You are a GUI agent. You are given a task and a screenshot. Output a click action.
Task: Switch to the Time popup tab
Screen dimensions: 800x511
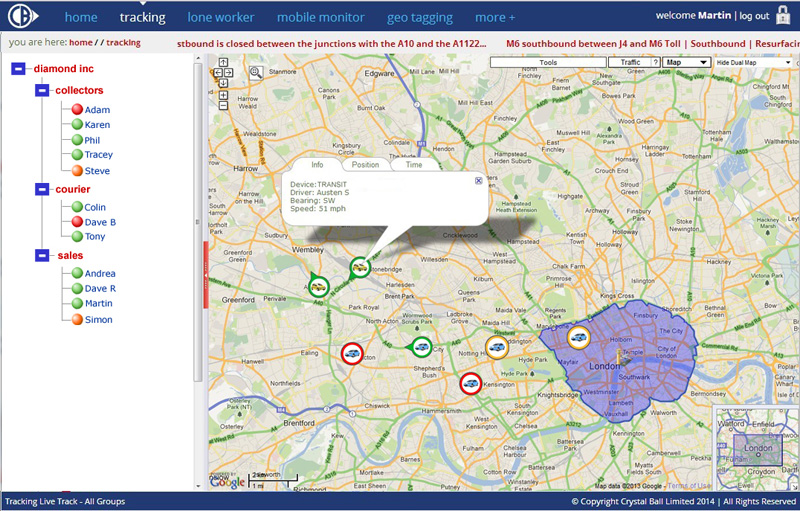tap(414, 165)
